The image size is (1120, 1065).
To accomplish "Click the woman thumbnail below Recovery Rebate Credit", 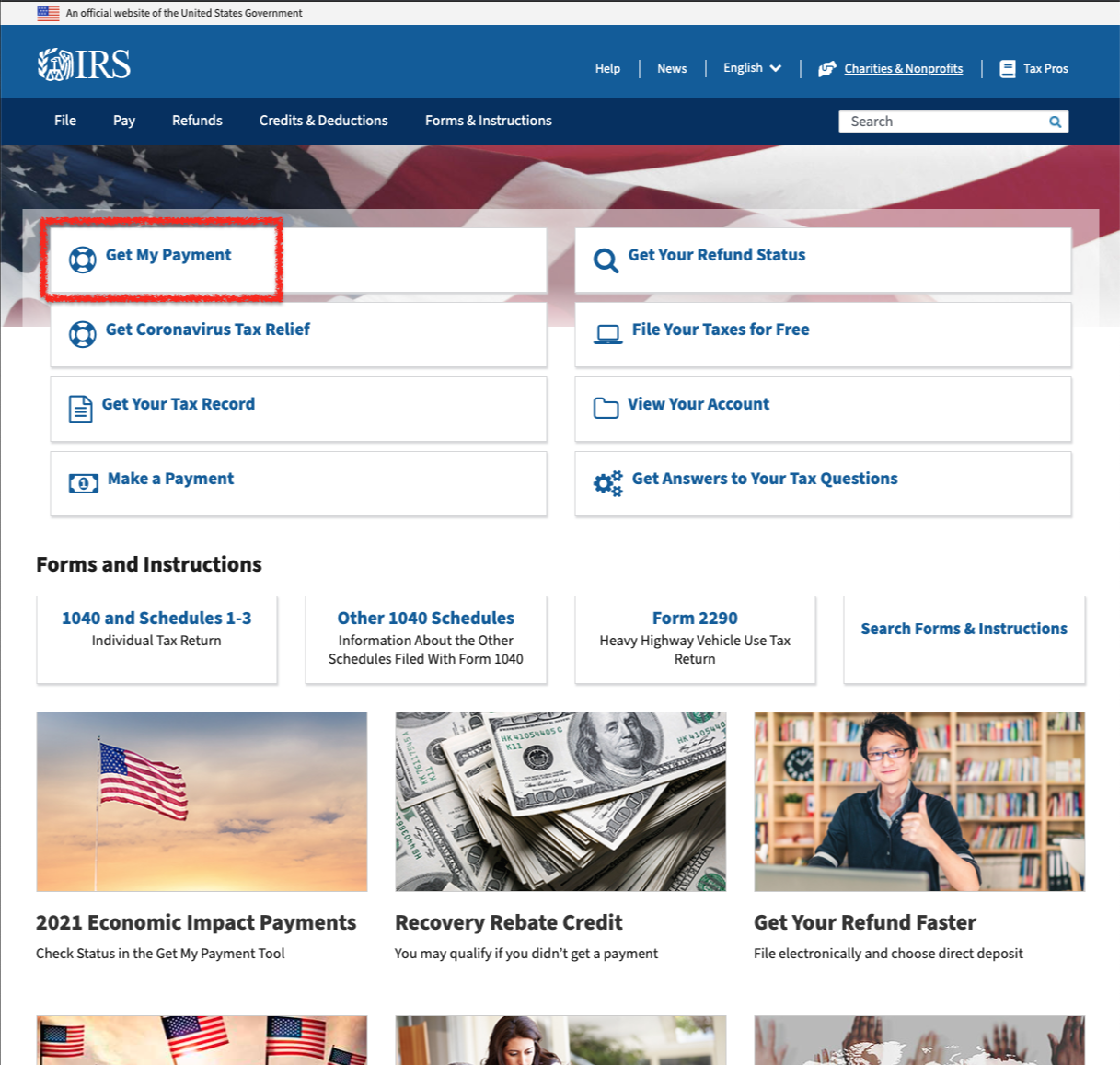I will tap(560, 1040).
